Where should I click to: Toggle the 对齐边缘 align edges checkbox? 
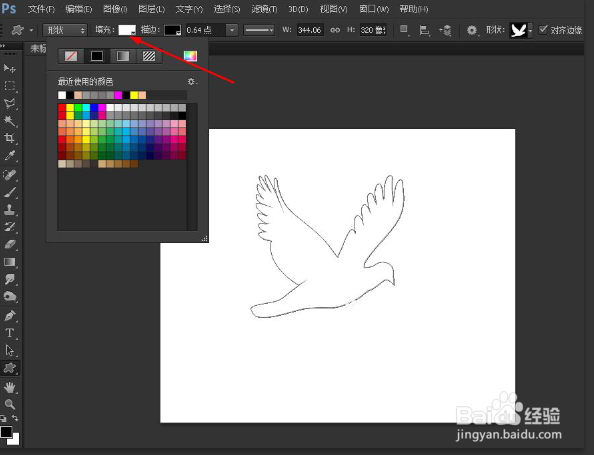coord(543,30)
